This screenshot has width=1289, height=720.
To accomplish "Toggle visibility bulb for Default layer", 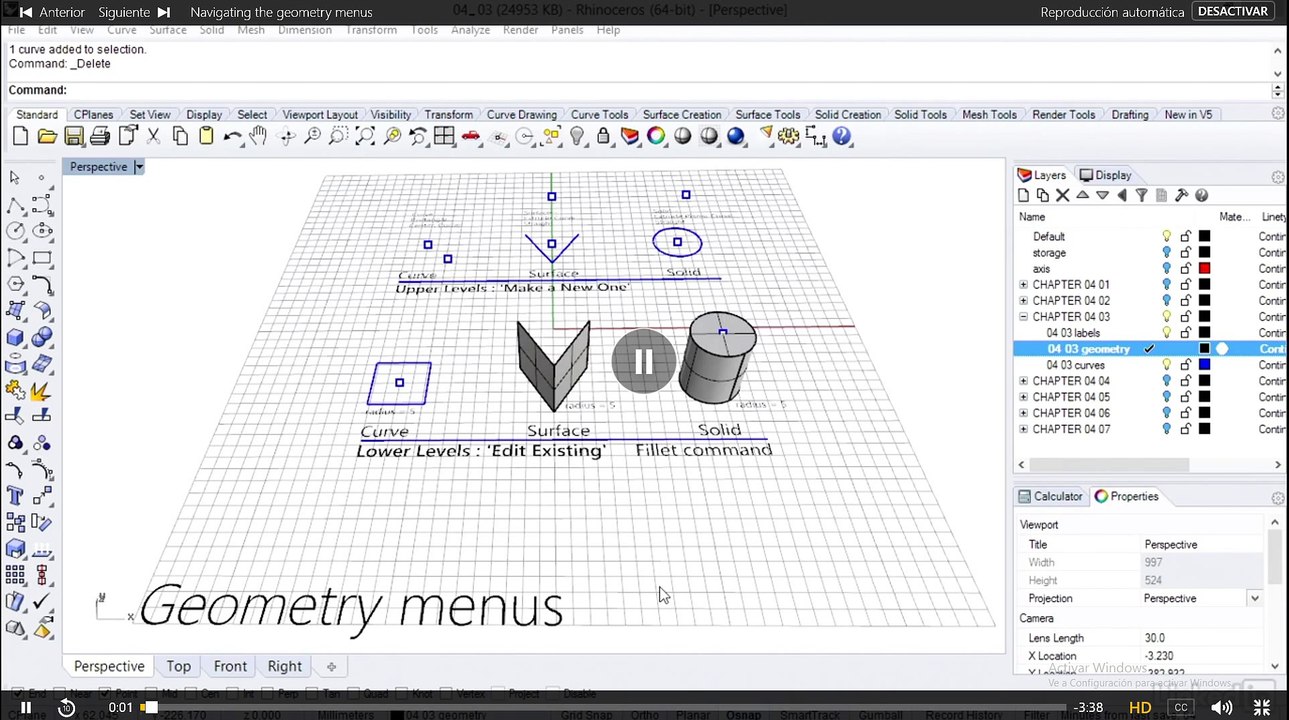I will coord(1166,237).
